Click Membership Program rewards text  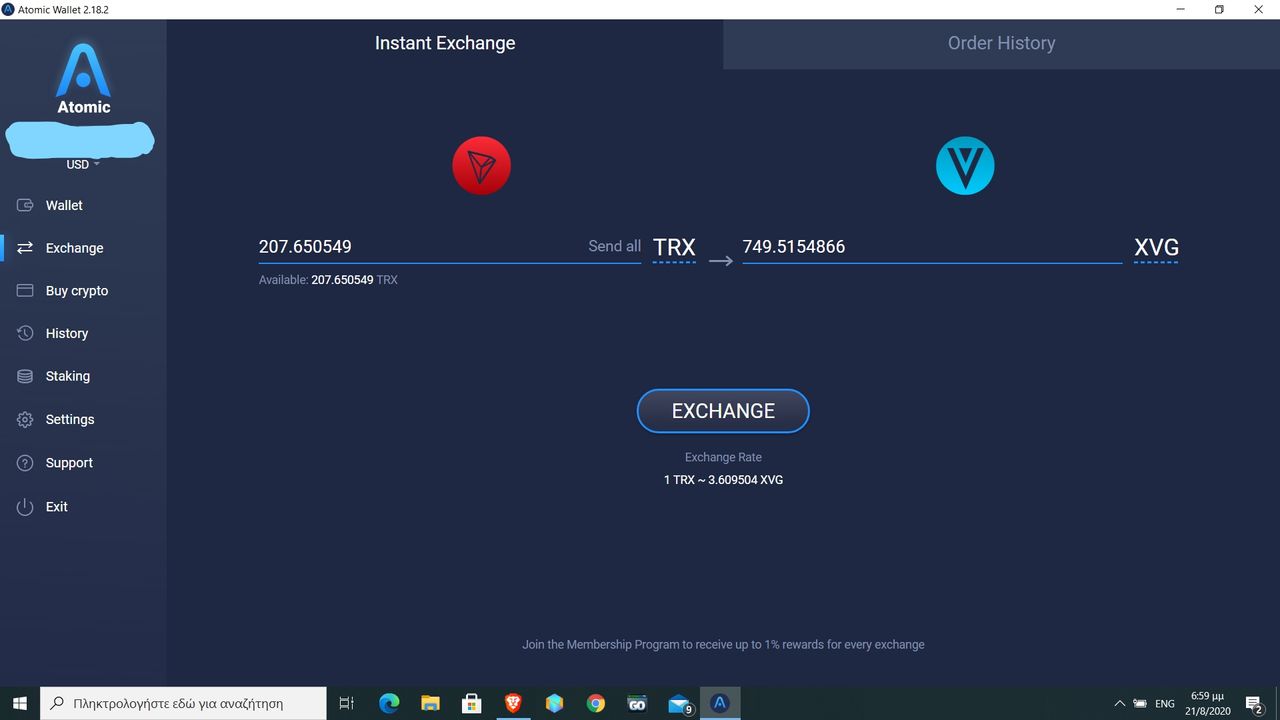tap(723, 645)
